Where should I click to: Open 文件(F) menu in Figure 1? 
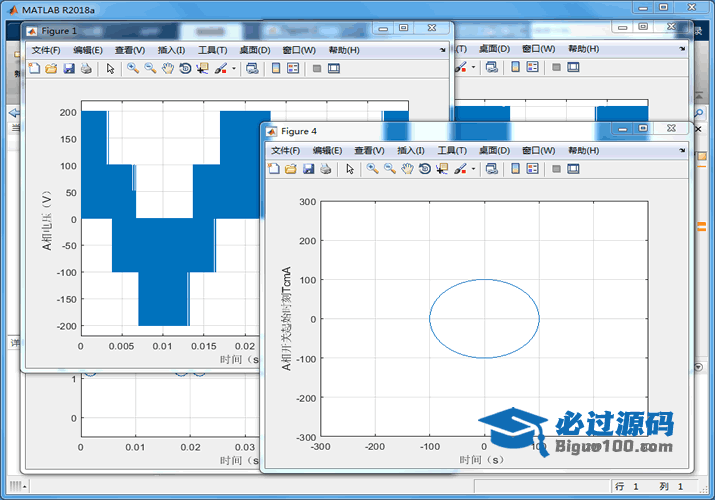(x=46, y=50)
